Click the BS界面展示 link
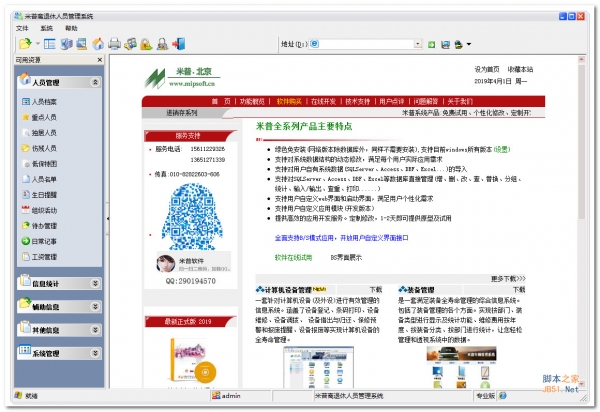The height and width of the screenshot is (412, 600). pos(346,257)
